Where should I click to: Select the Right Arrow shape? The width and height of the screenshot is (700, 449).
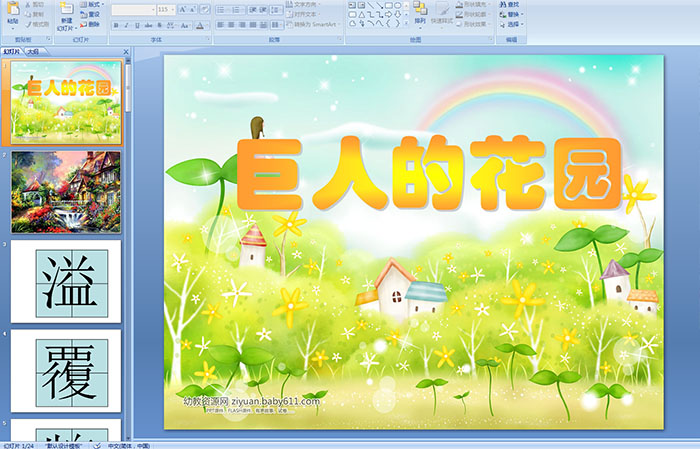[388, 15]
